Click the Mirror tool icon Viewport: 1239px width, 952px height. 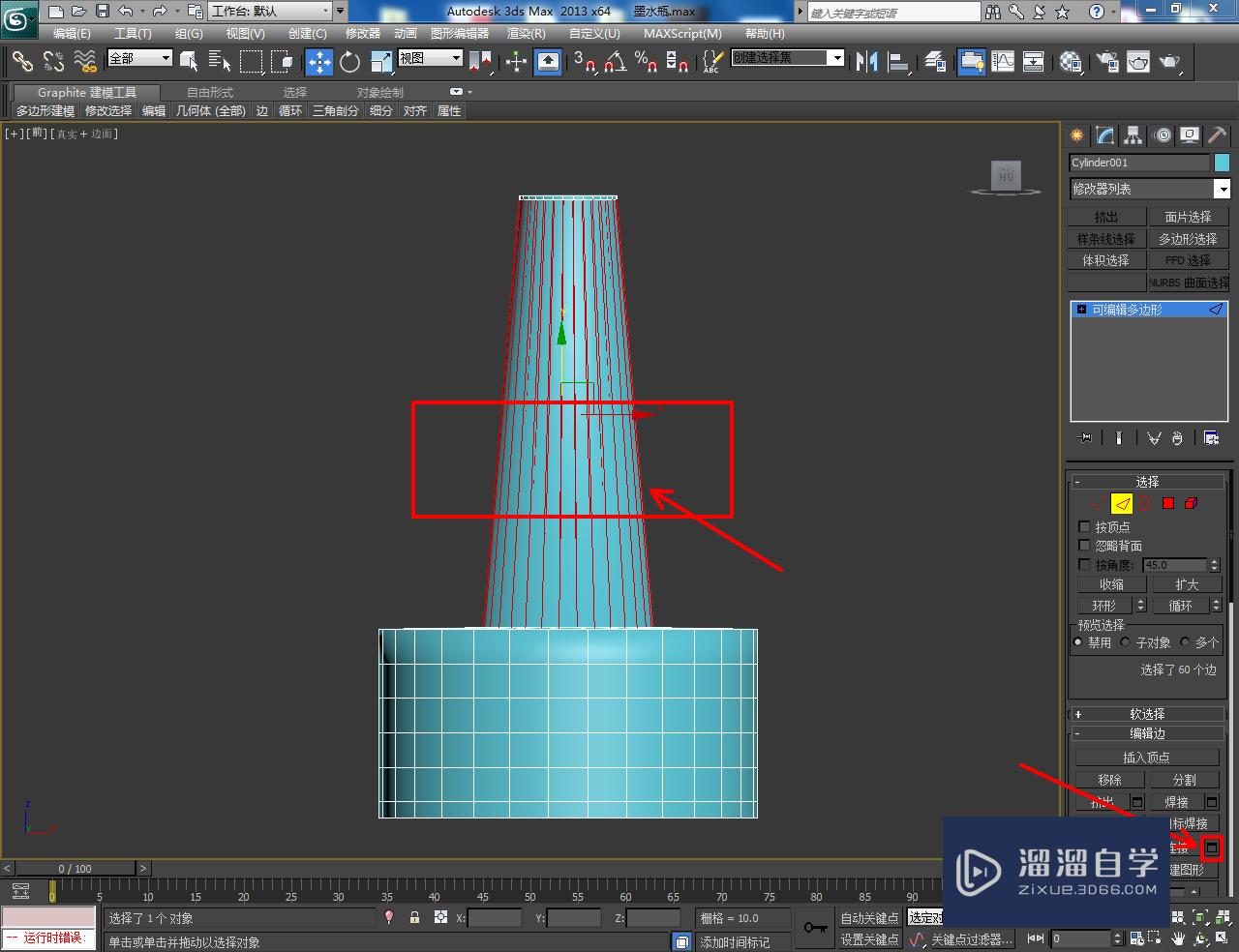coord(866,62)
